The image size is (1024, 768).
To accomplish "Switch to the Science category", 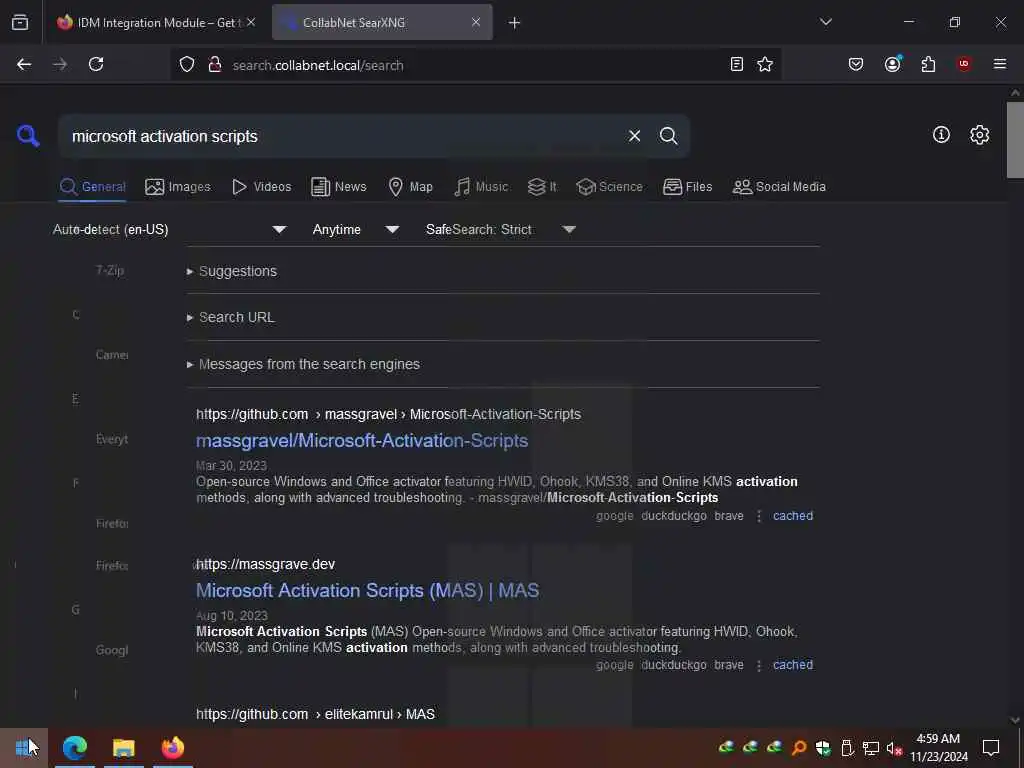I will point(609,187).
